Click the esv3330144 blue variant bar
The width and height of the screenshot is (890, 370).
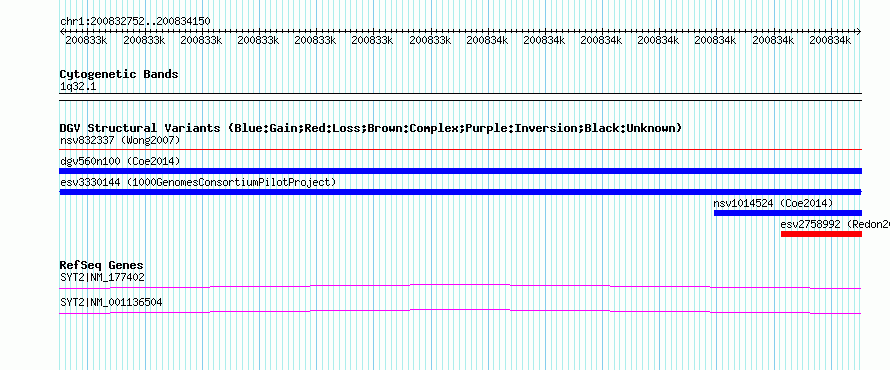click(460, 192)
